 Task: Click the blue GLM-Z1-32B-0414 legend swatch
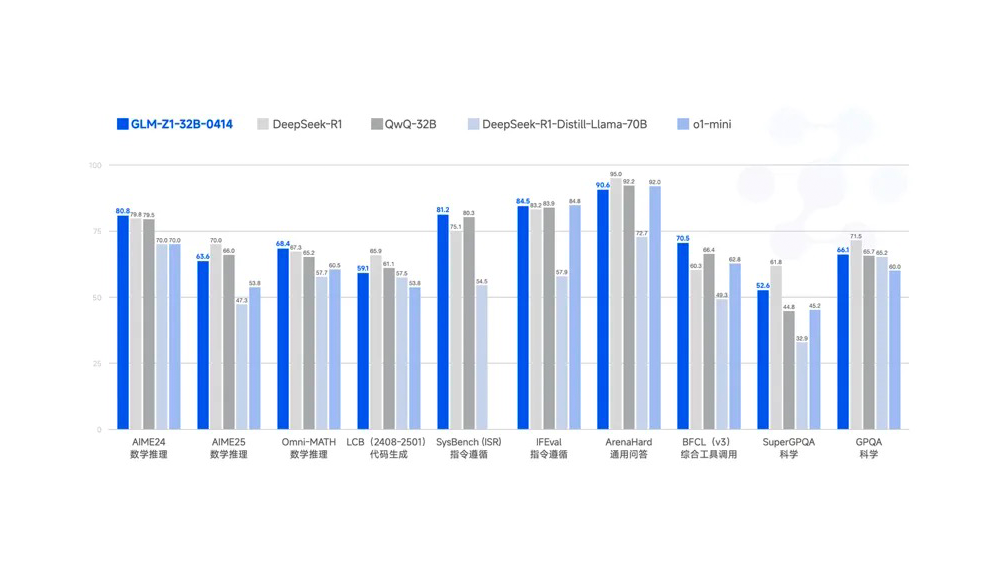tap(122, 124)
